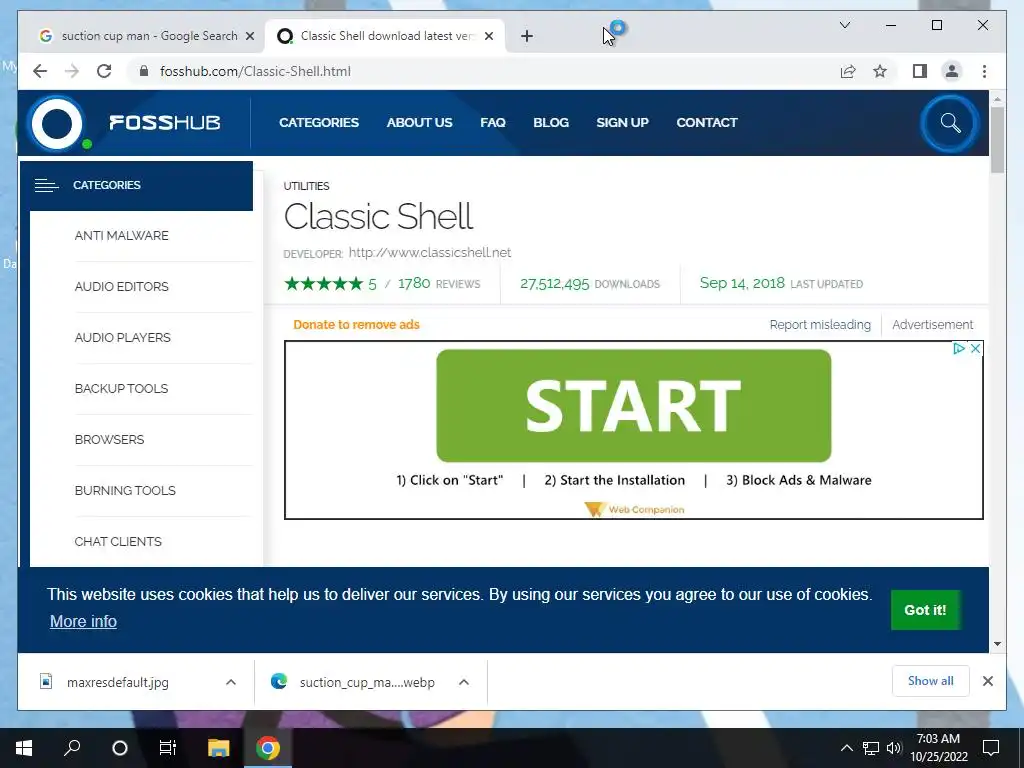This screenshot has width=1024, height=768.
Task: Select the Classic Shell download tab
Action: 385,36
